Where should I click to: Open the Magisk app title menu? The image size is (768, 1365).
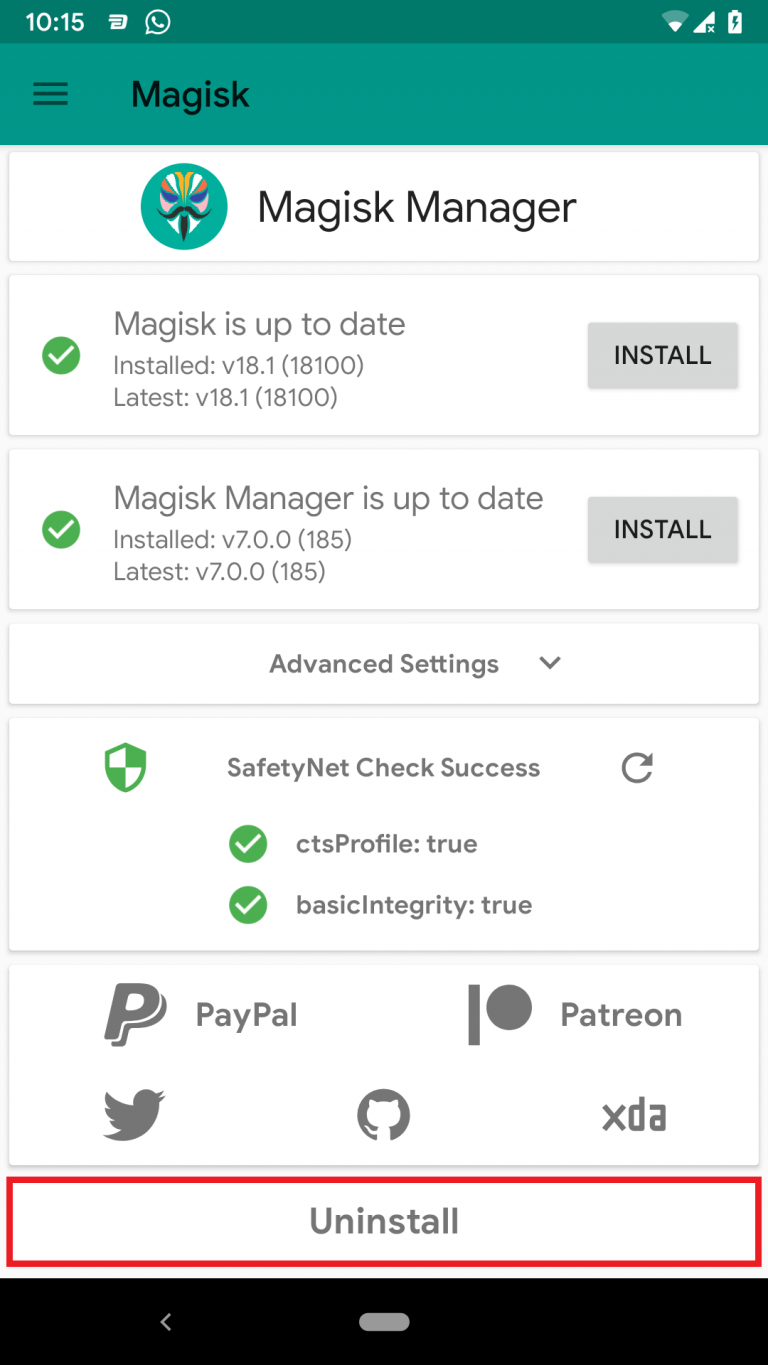[190, 94]
